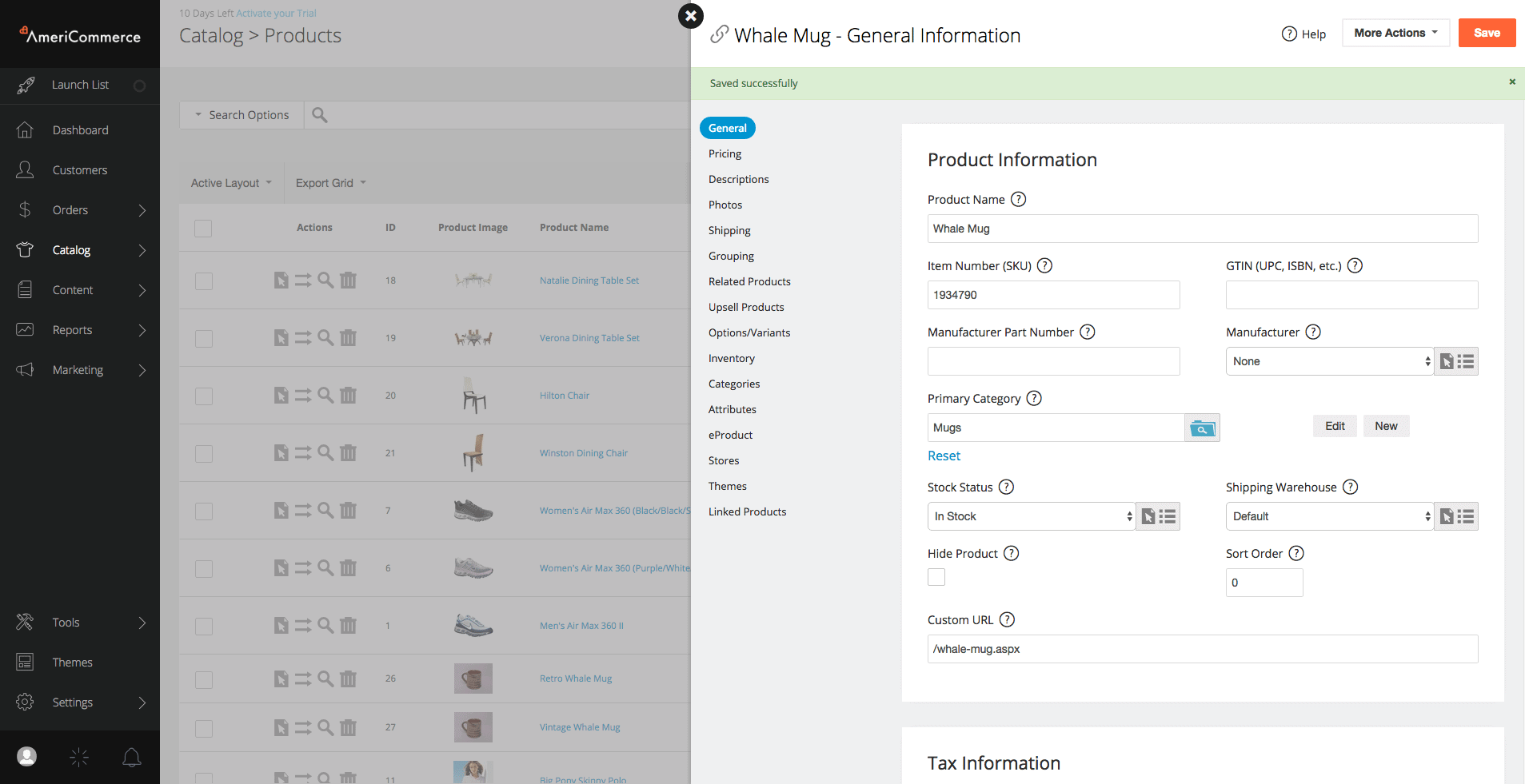1525x784 pixels.
Task: Click the list icon beside the Manufacturer dropdown
Action: (x=1466, y=362)
